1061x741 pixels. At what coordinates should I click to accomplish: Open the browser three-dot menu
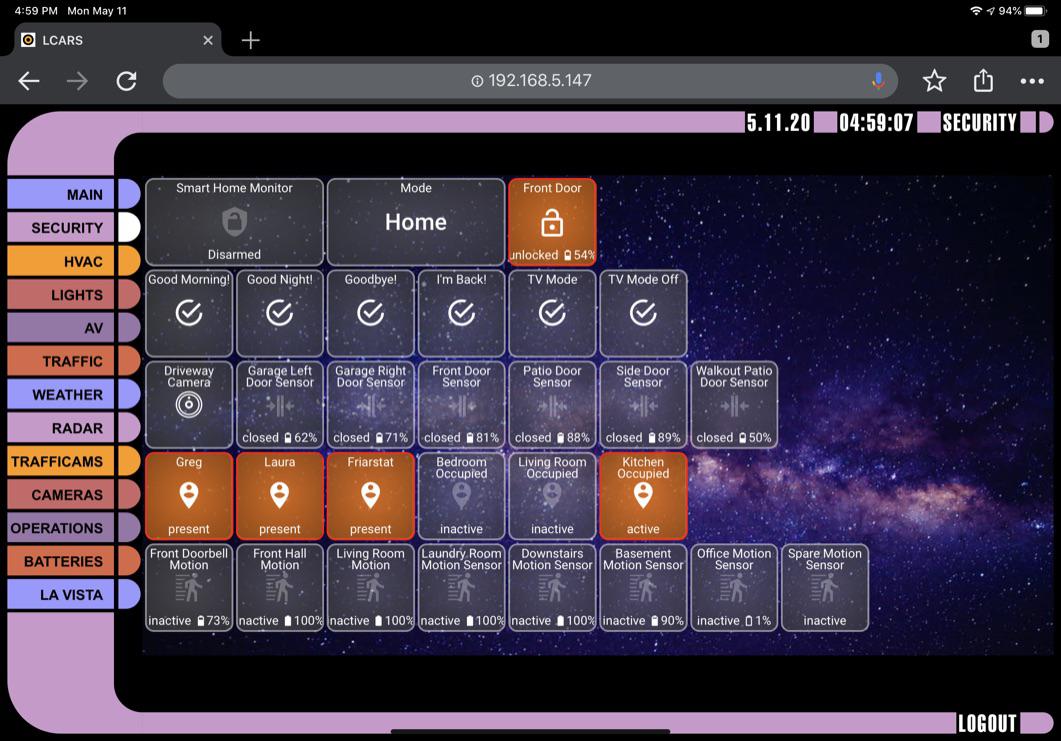(x=1032, y=81)
